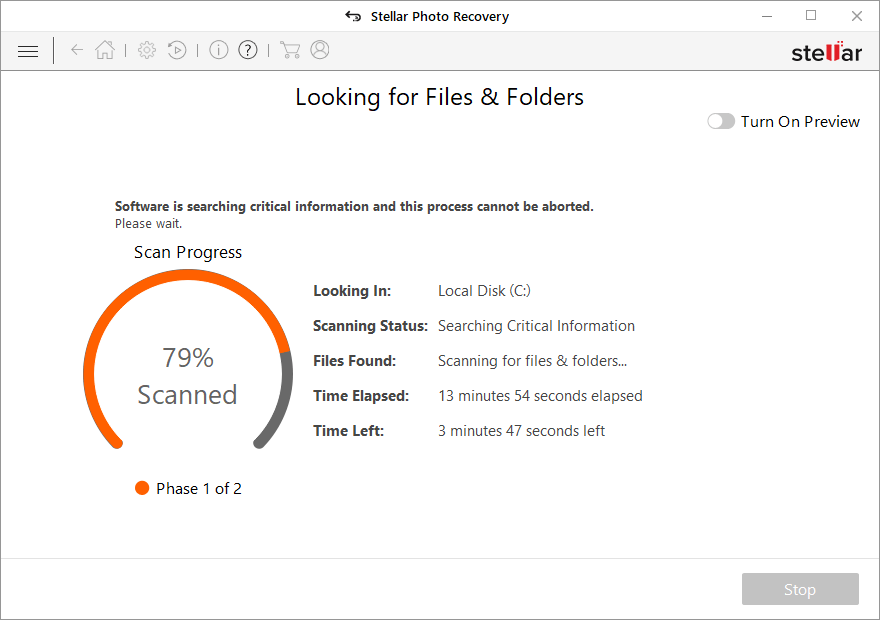Open the Settings gear icon
The image size is (880, 620).
click(146, 50)
